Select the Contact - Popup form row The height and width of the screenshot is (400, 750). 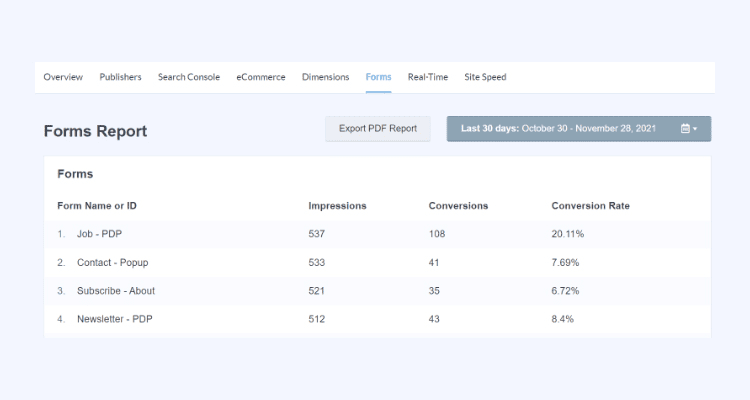[377, 262]
